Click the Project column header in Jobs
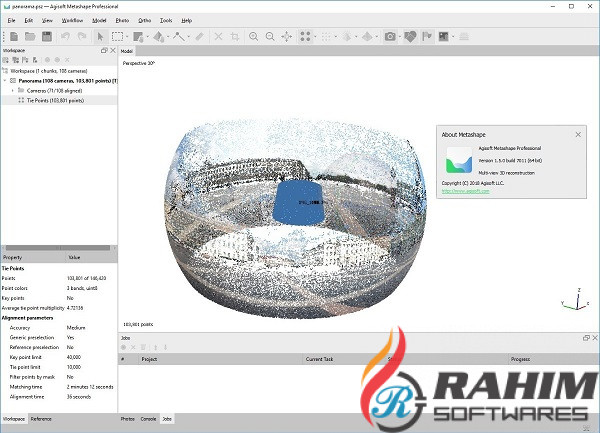Screen dimensions: 600x433 (x=220, y=359)
